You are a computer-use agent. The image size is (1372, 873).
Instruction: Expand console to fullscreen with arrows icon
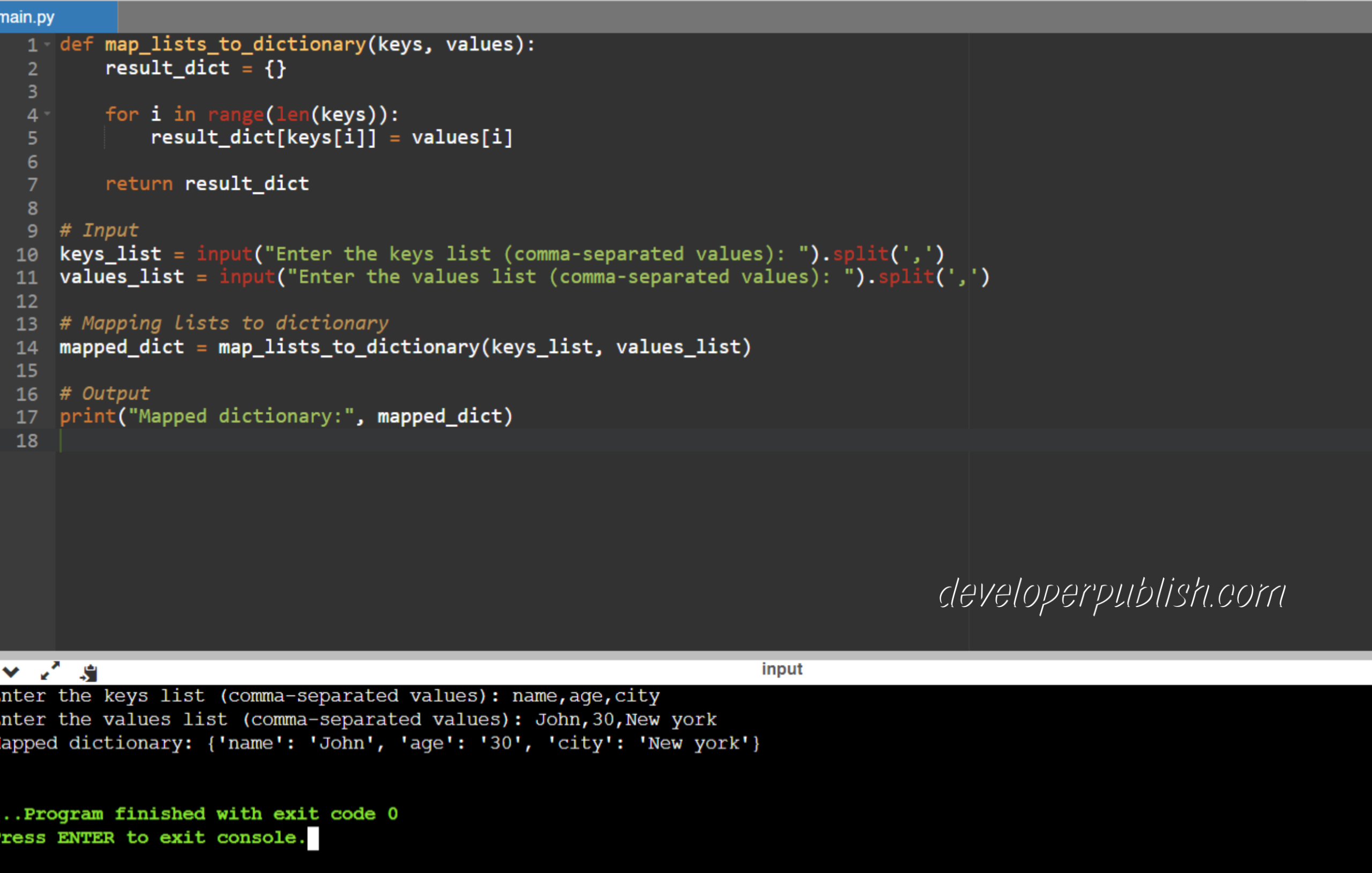pyautogui.click(x=50, y=671)
